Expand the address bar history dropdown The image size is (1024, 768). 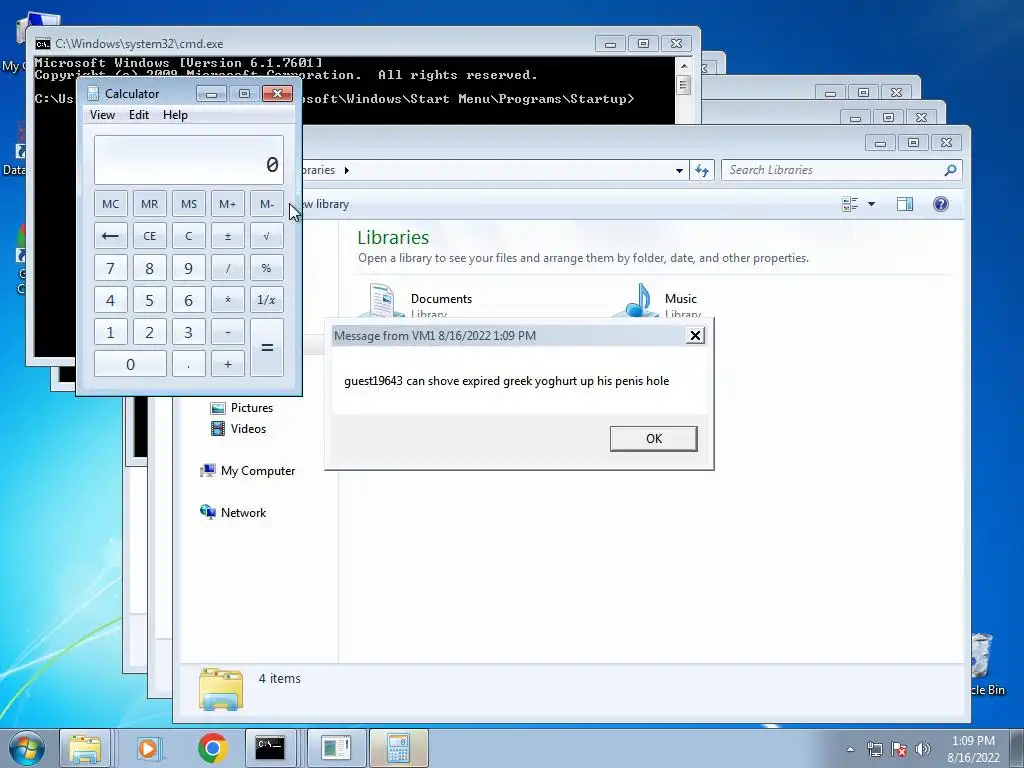pos(679,170)
